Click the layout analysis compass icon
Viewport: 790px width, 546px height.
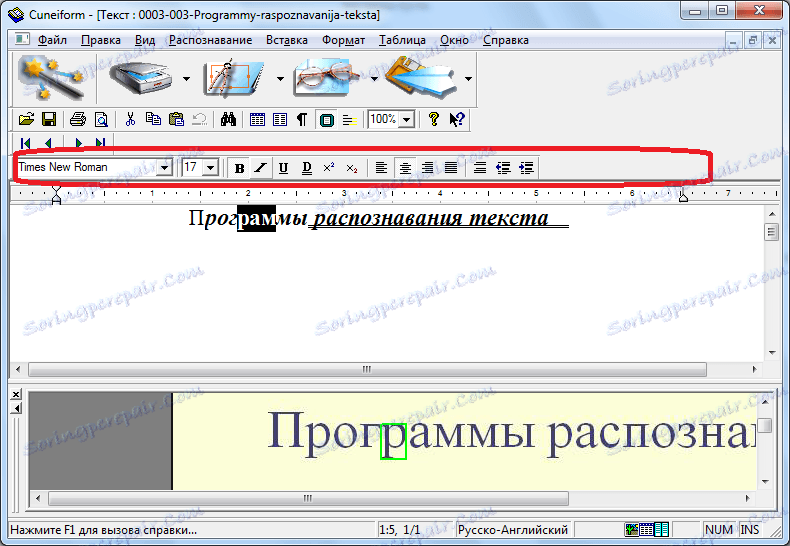(x=234, y=78)
